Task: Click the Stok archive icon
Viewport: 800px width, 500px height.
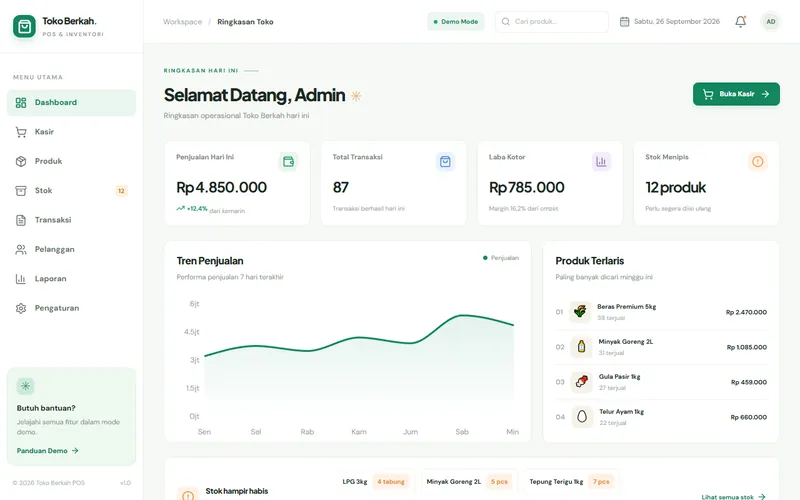Action: (21, 191)
